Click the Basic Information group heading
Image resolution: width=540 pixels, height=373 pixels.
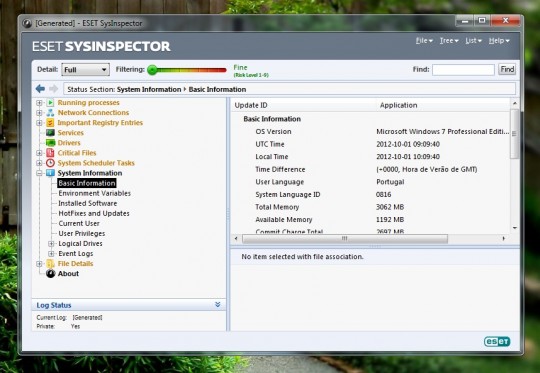[x=272, y=119]
